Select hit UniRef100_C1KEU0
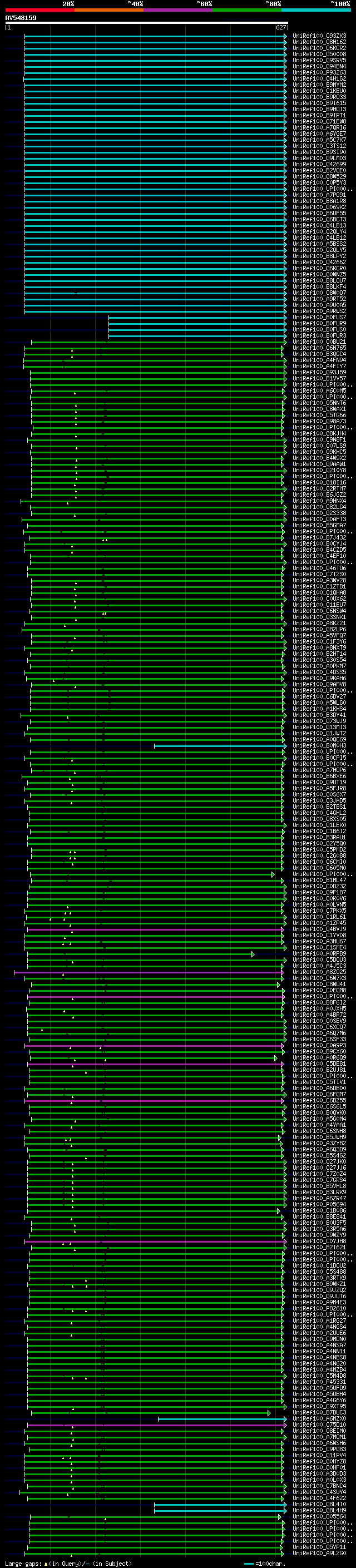 coord(319,91)
